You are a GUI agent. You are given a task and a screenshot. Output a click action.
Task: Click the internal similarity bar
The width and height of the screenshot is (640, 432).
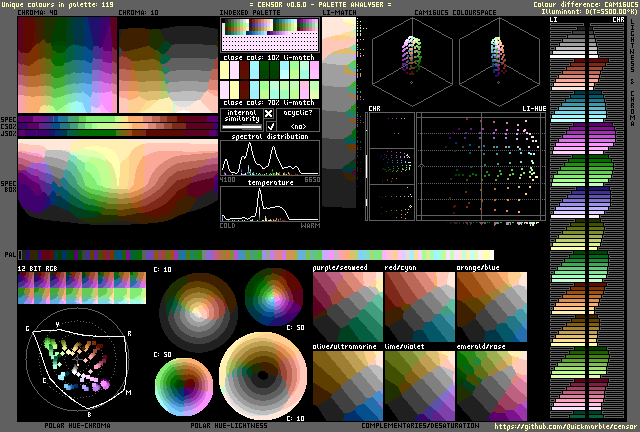click(x=241, y=127)
